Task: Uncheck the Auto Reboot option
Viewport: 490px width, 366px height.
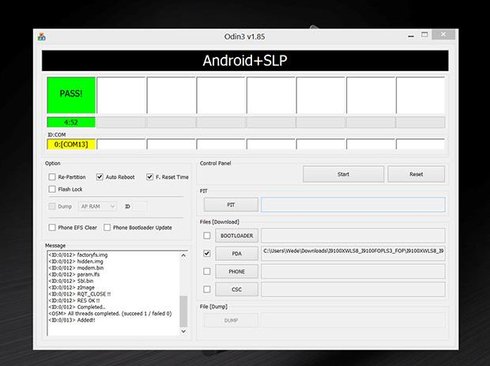Action: point(99,177)
